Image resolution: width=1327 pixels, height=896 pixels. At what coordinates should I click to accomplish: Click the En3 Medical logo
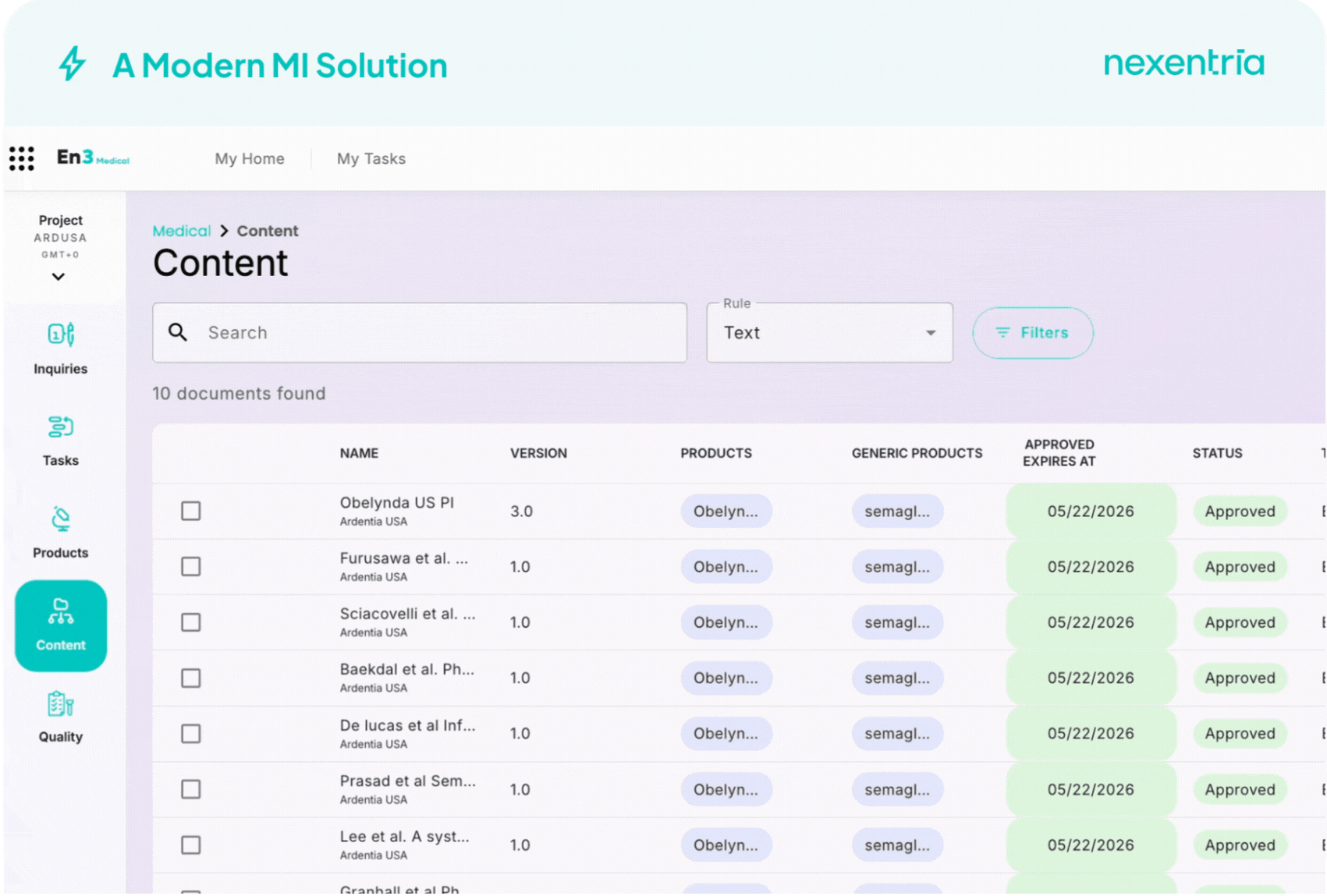tap(93, 158)
